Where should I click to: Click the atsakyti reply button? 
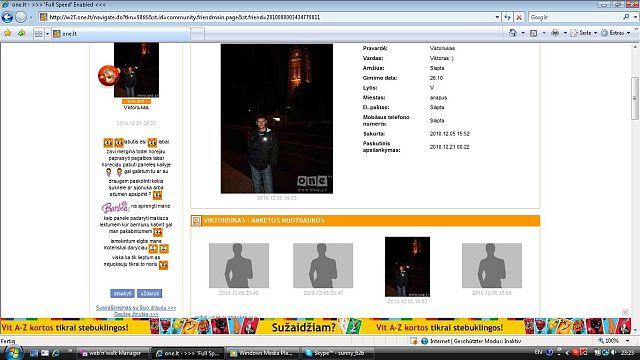pyautogui.click(x=122, y=293)
